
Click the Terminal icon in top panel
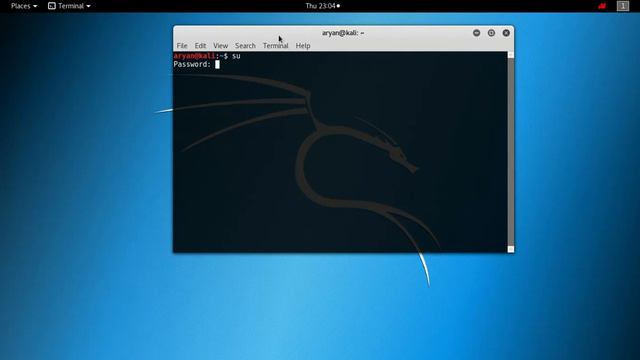coord(51,6)
